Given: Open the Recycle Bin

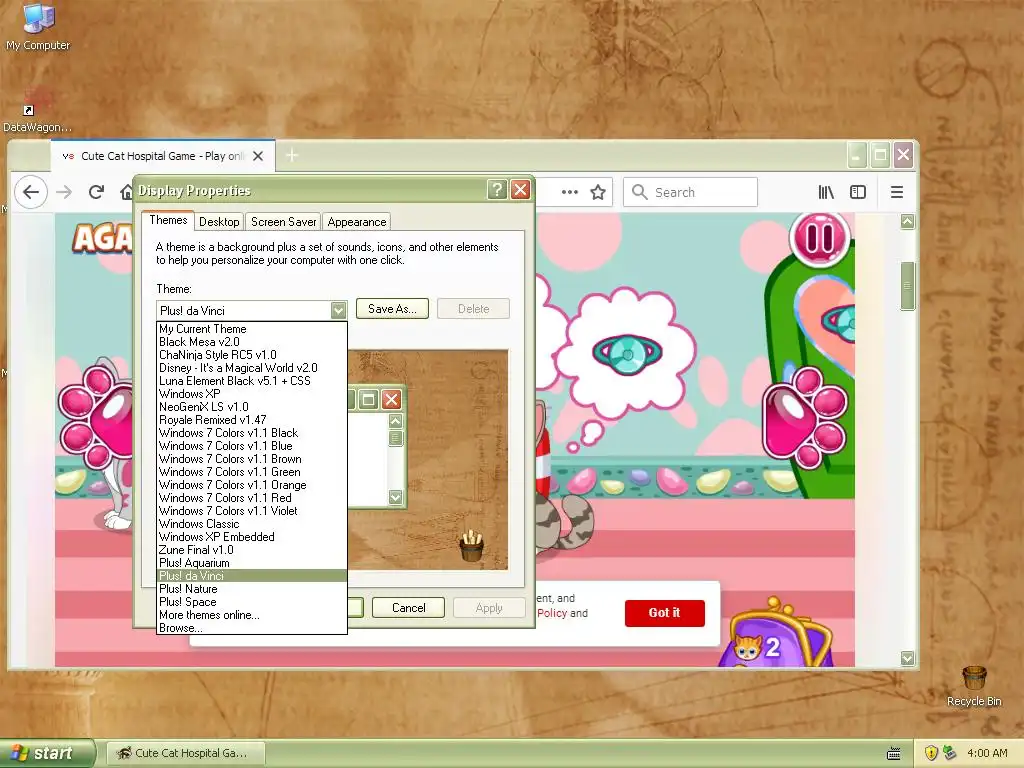Looking at the screenshot, I should point(974,686).
